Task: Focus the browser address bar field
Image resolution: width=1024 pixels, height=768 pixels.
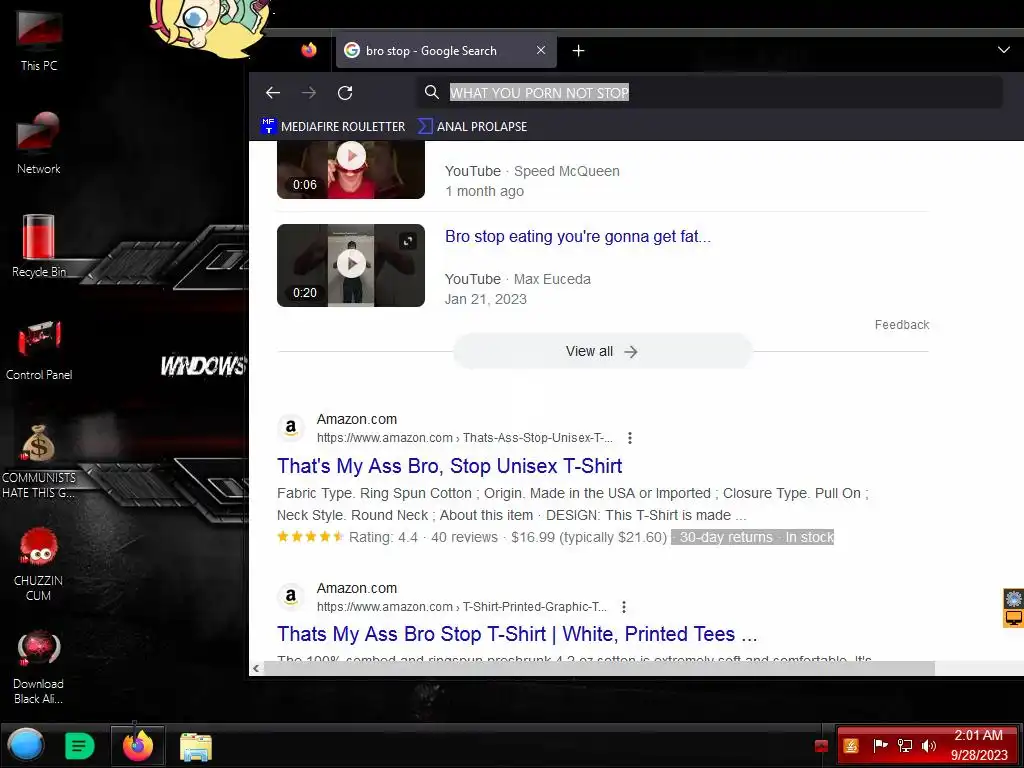Action: (x=710, y=93)
